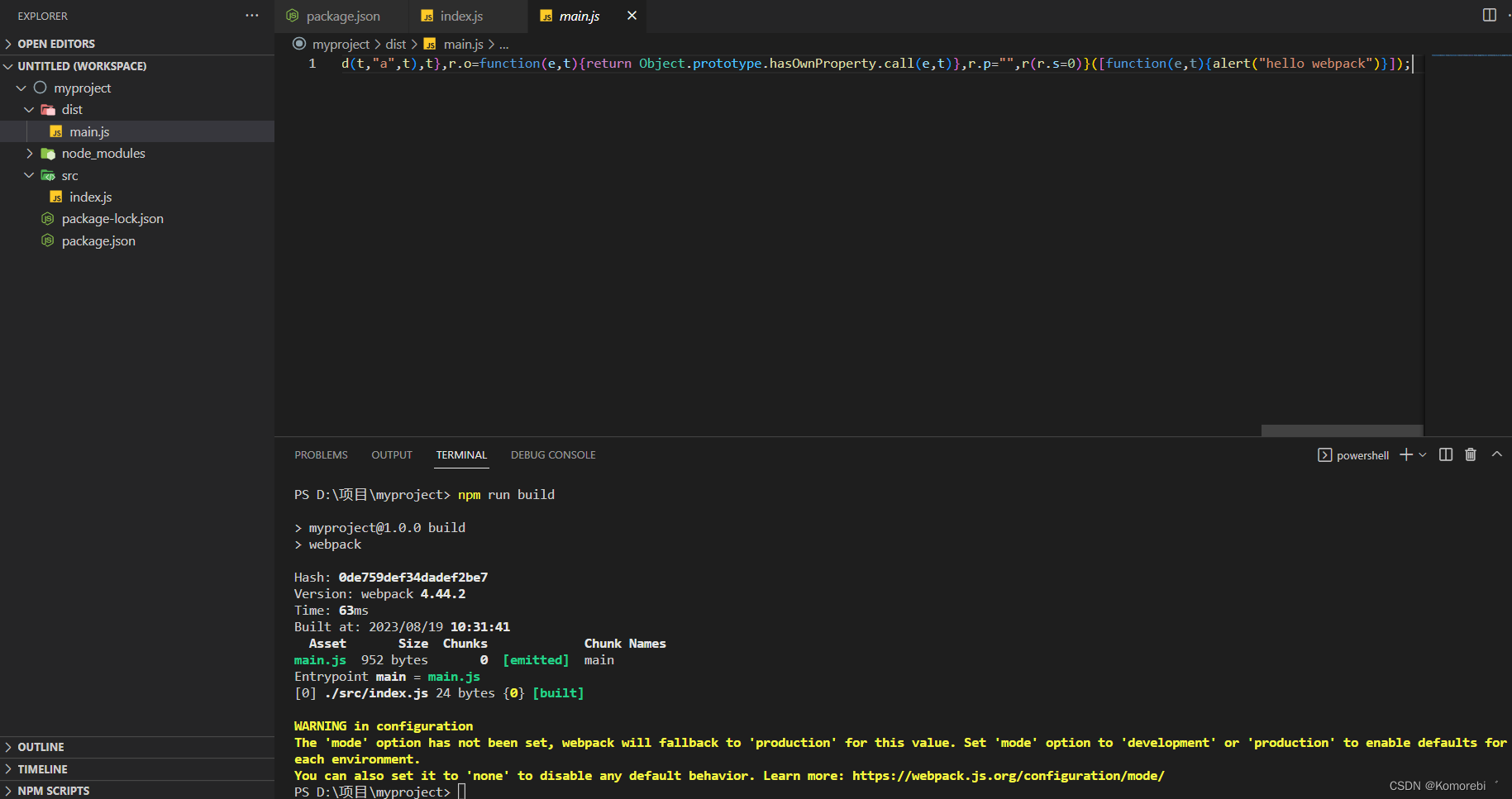The height and width of the screenshot is (799, 1512).
Task: Click line 1 code in editor
Action: point(876,64)
